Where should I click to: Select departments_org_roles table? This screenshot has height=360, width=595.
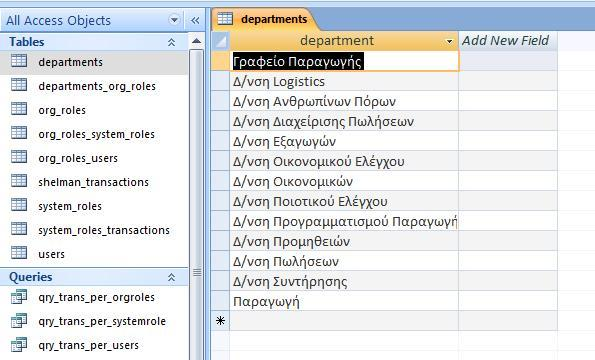94,86
